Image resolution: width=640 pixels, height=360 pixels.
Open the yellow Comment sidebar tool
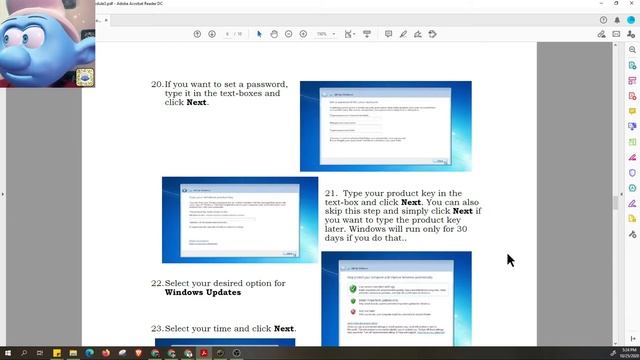632,111
